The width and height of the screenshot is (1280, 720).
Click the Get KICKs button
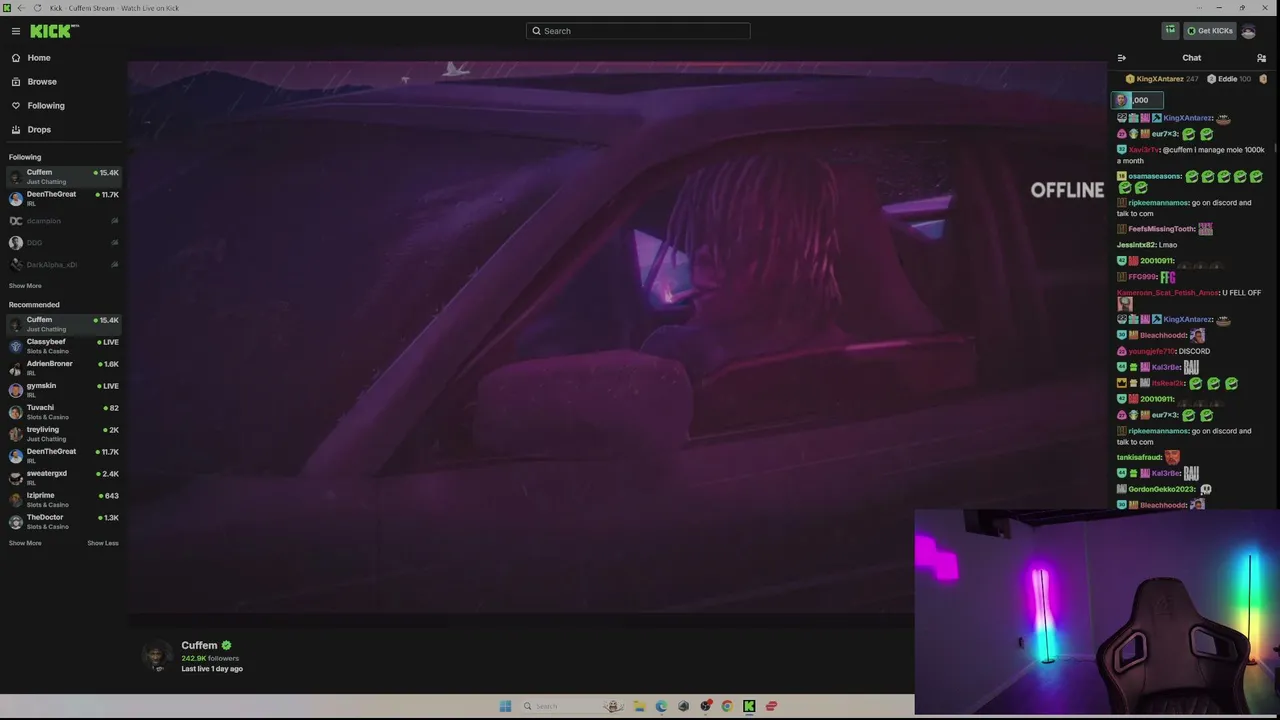coord(1210,31)
